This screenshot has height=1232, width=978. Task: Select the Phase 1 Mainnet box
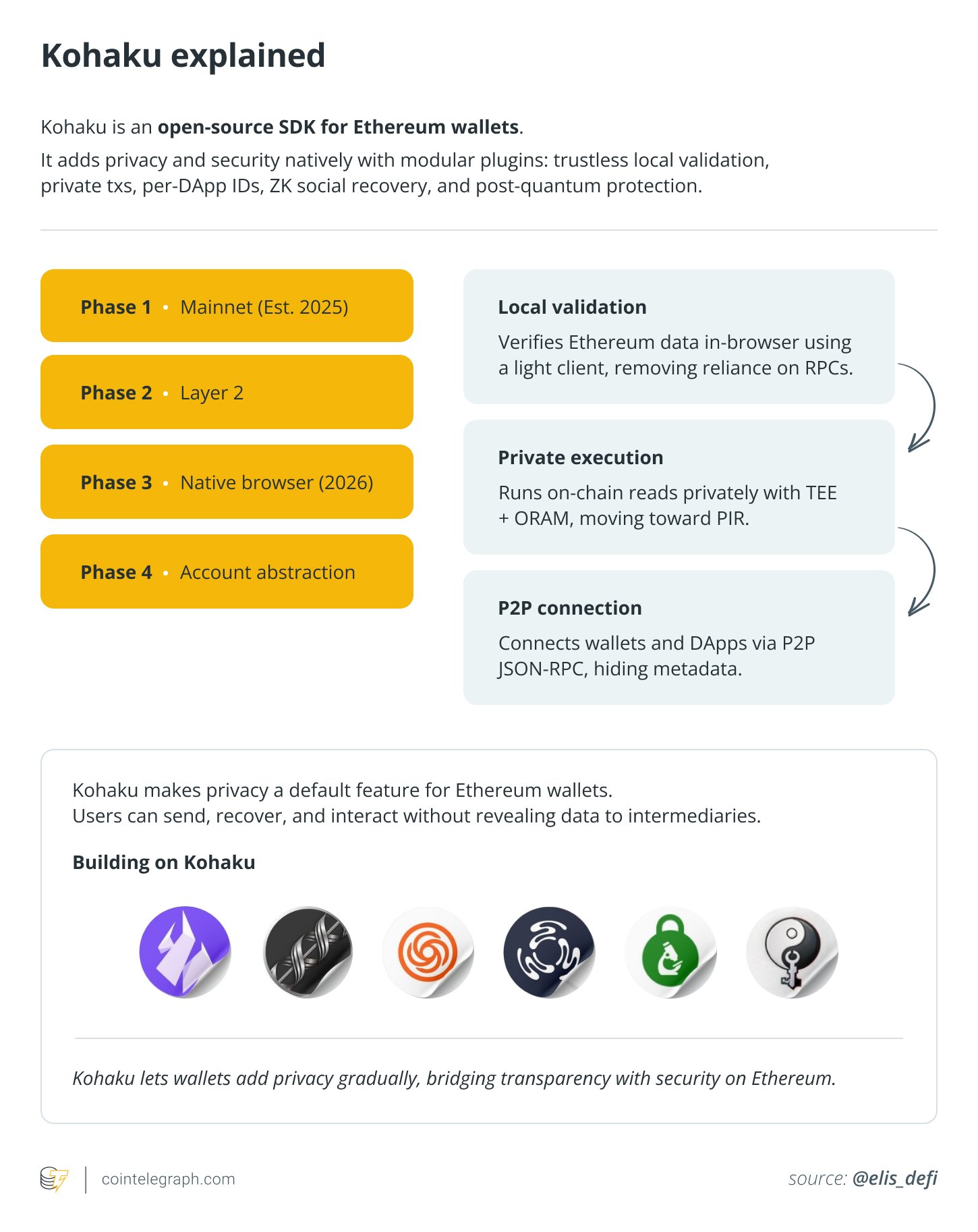227,306
